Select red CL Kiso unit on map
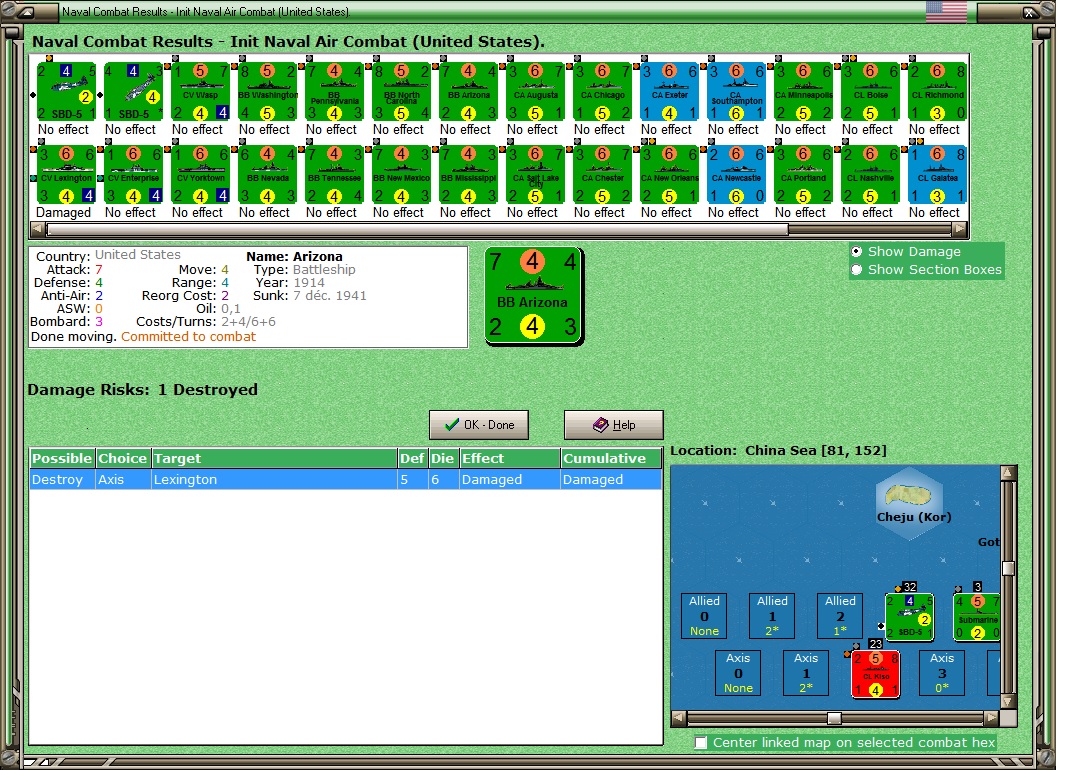1081x770 pixels. pyautogui.click(x=875, y=674)
